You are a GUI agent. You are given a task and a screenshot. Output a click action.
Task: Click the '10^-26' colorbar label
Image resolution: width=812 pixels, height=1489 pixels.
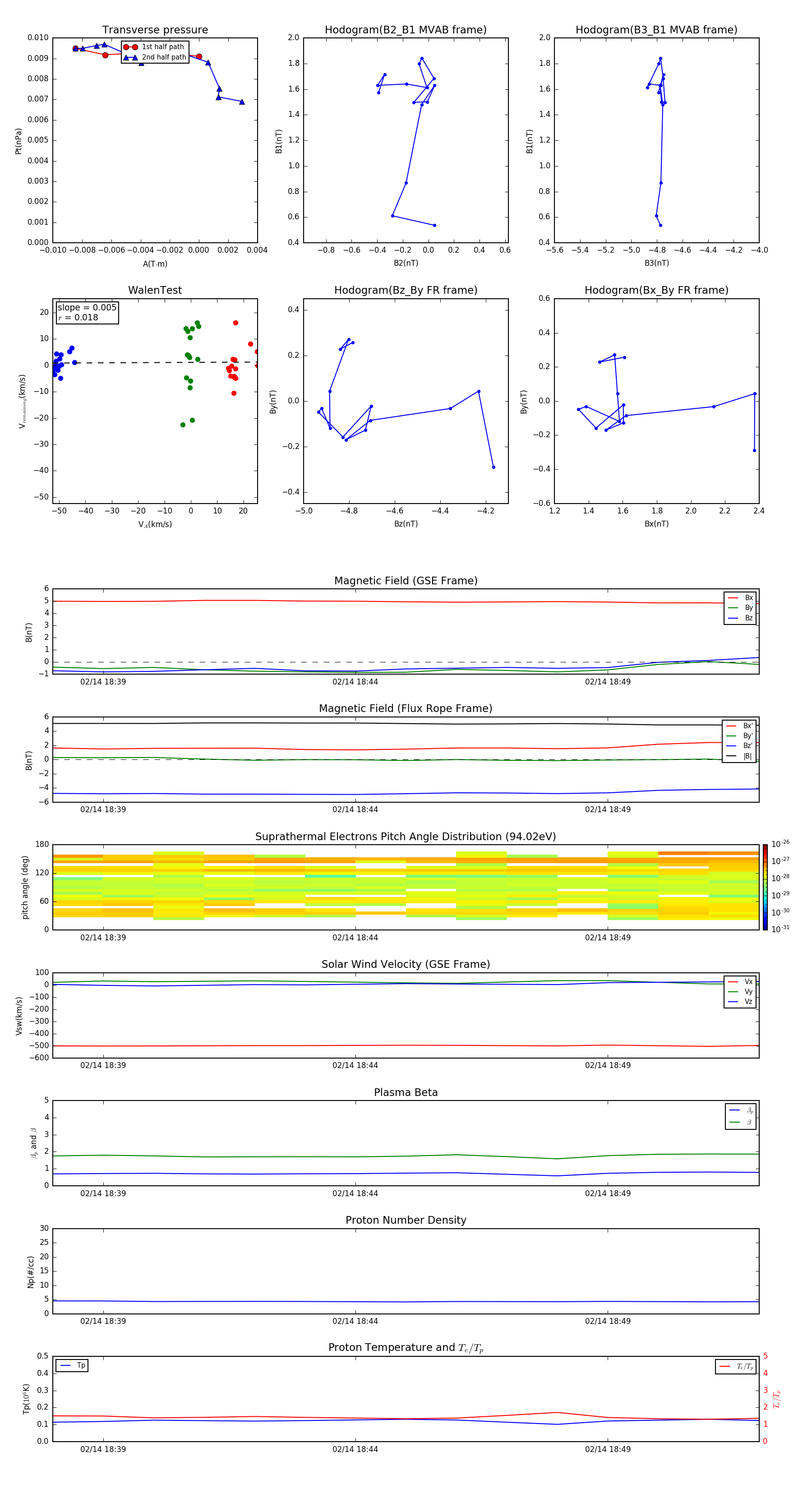(780, 844)
